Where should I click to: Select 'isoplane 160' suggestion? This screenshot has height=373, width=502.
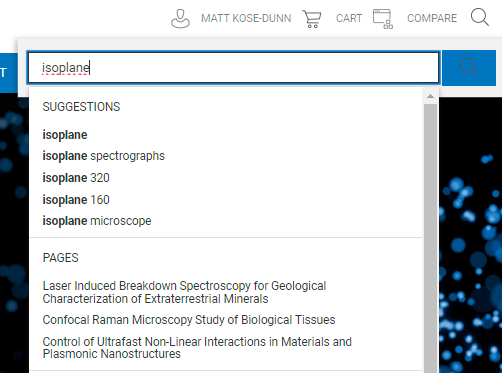pos(76,200)
